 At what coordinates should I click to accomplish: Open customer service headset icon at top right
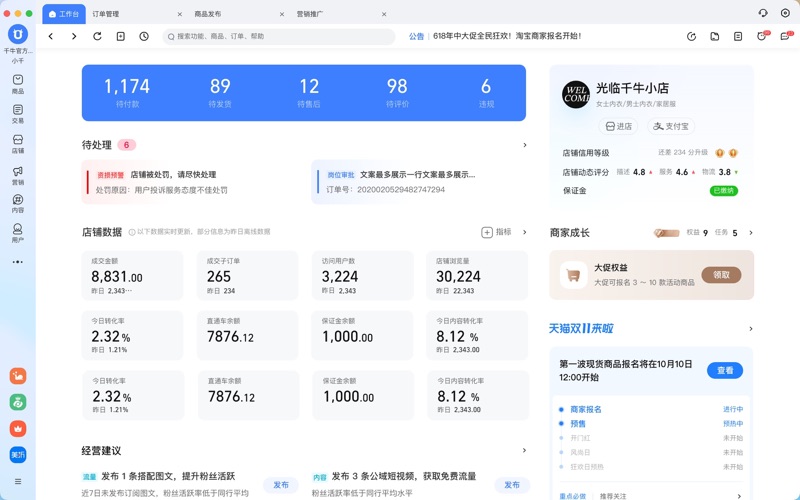pos(763,13)
